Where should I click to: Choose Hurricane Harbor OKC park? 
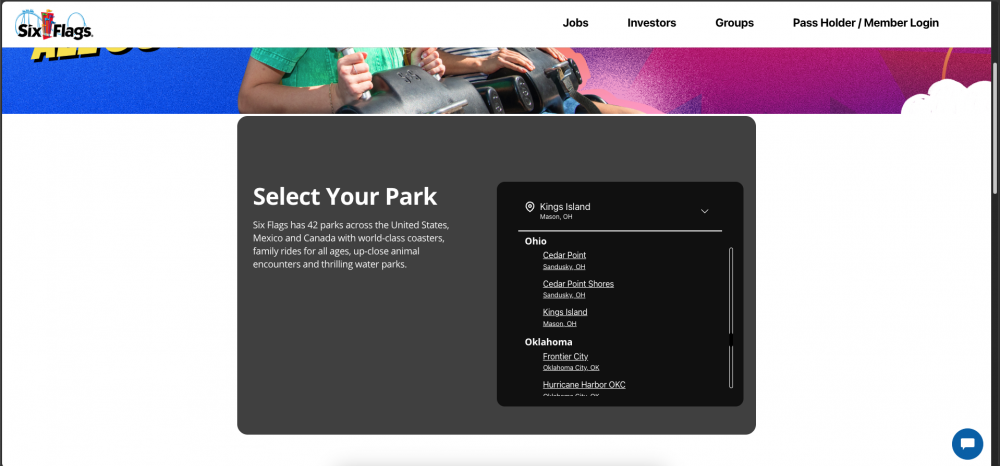click(584, 385)
